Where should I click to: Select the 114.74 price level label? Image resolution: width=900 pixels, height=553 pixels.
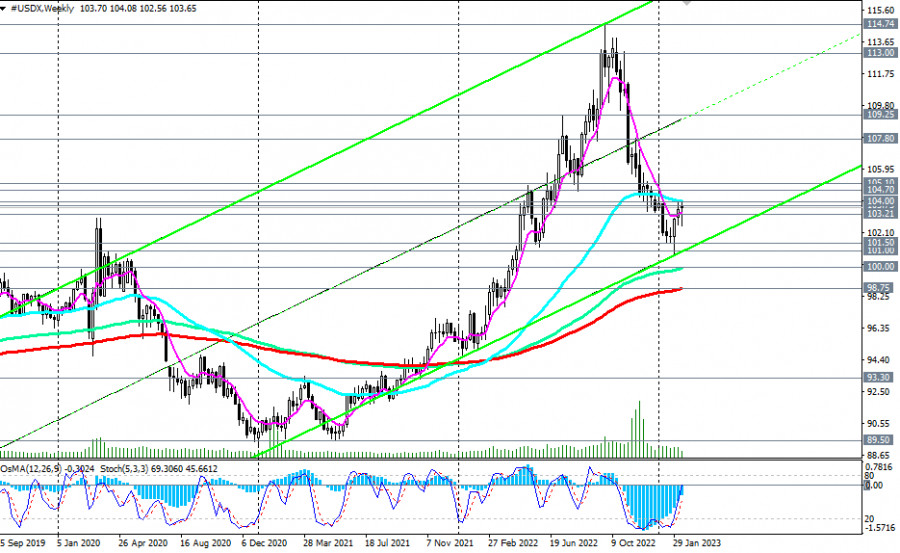click(880, 23)
